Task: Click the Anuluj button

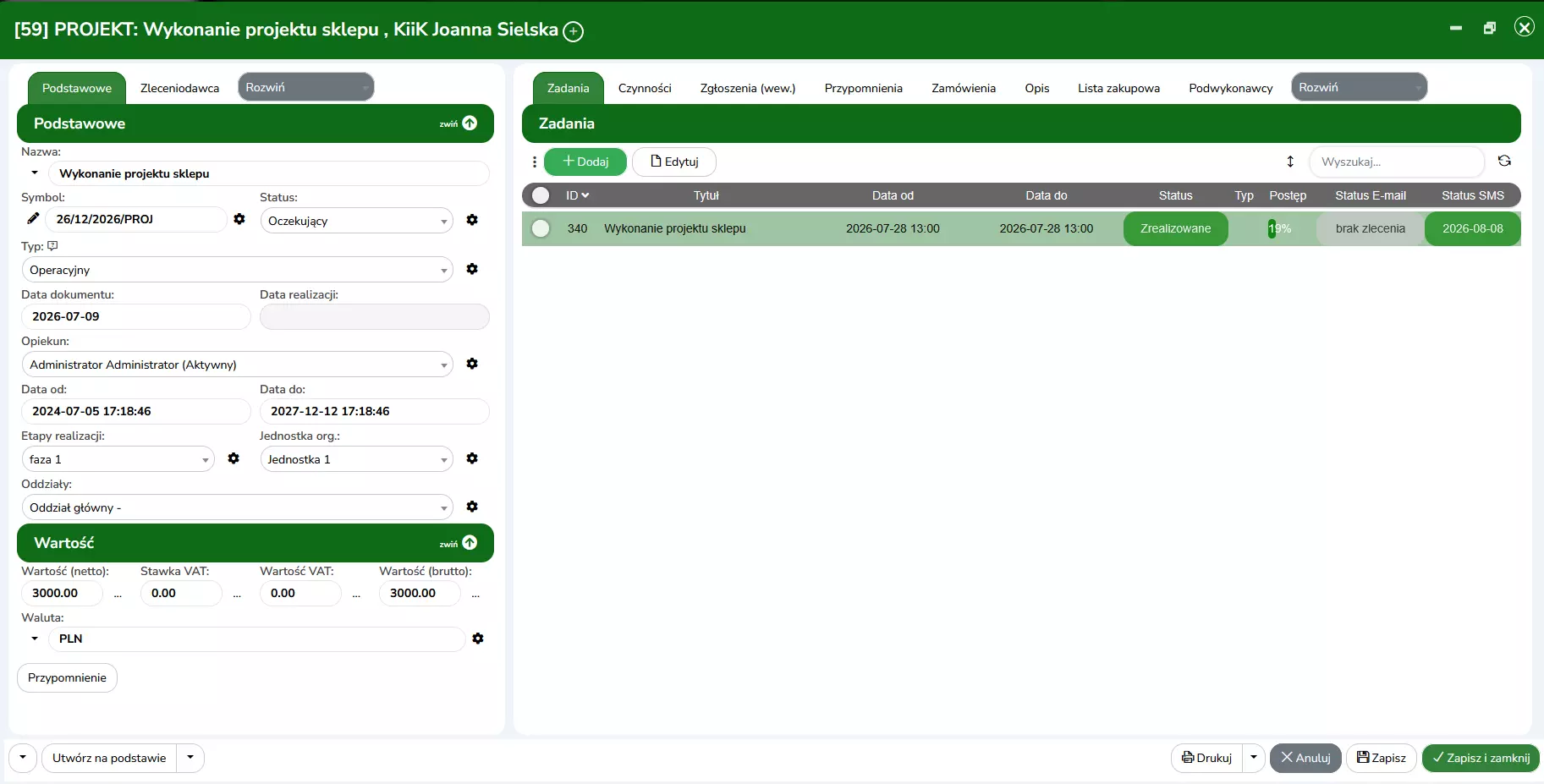Action: click(x=1305, y=758)
